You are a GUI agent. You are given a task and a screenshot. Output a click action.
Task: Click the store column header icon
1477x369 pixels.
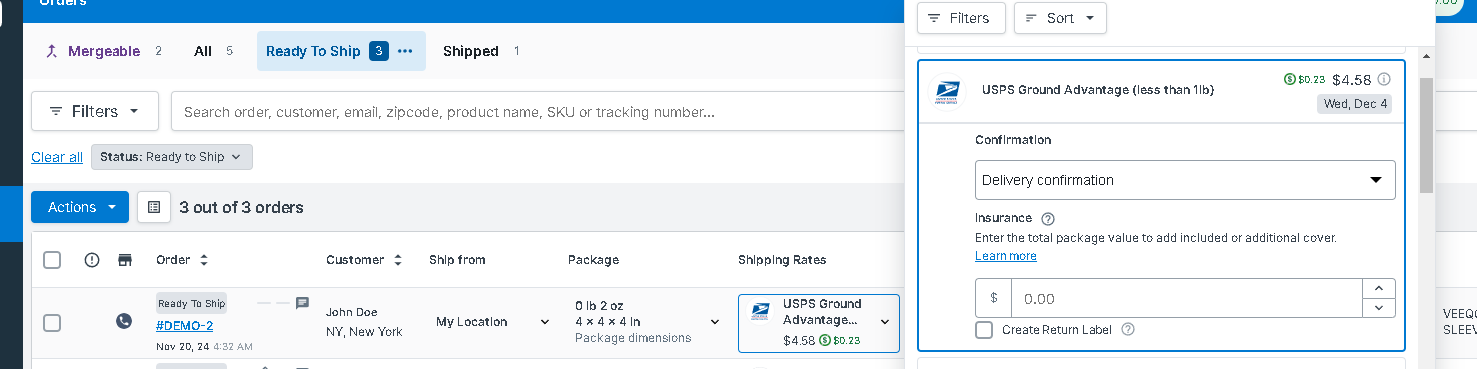pyautogui.click(x=125, y=260)
